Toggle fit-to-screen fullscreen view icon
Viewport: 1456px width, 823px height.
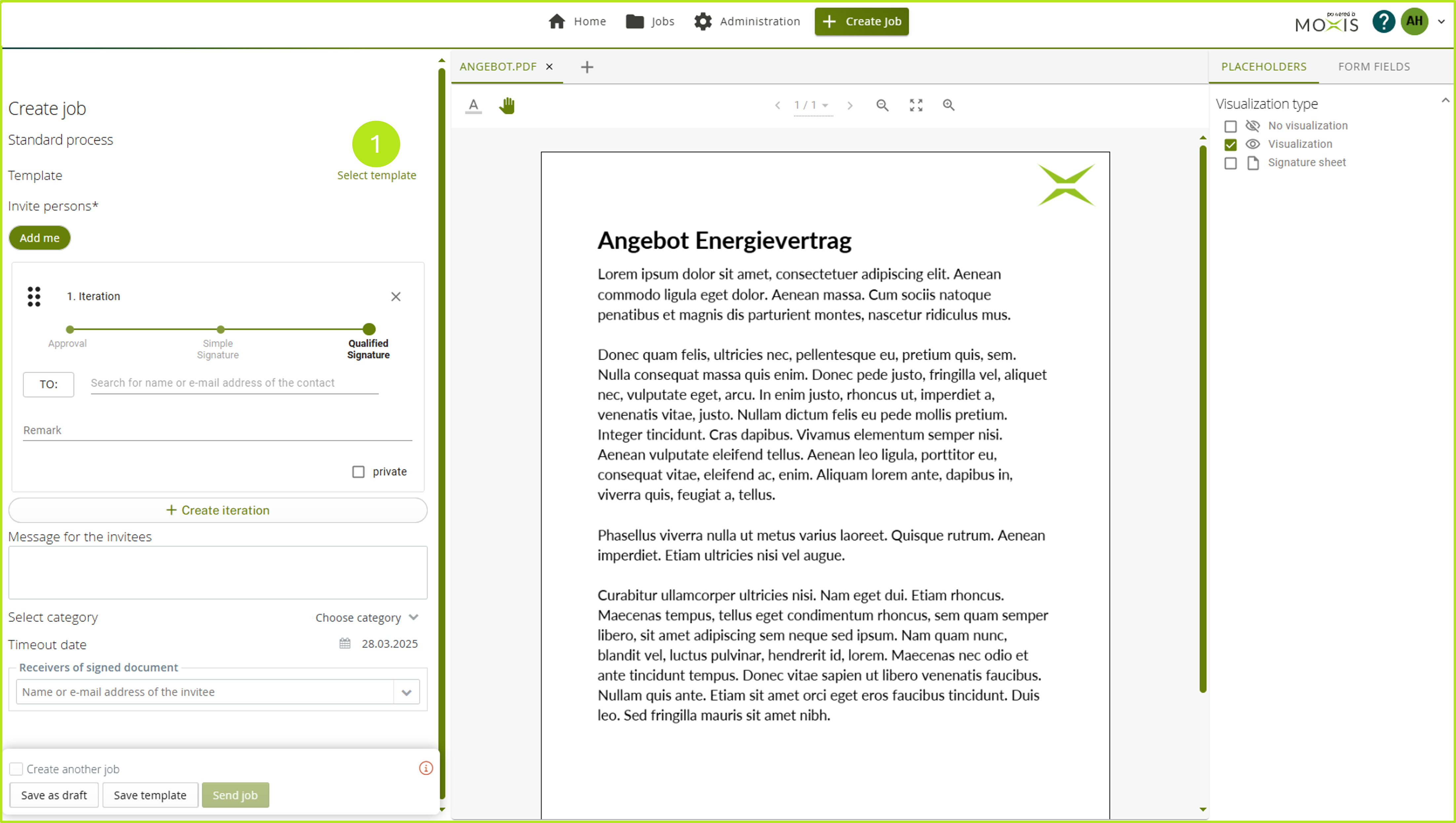pyautogui.click(x=916, y=105)
